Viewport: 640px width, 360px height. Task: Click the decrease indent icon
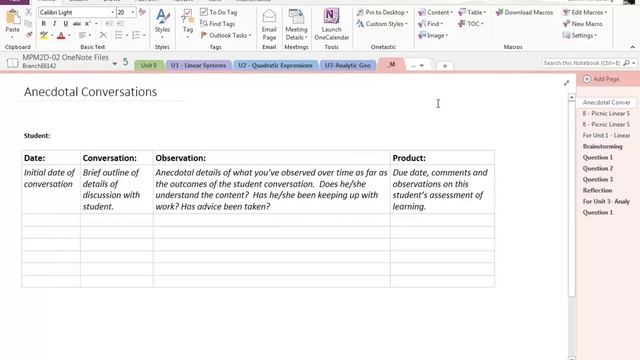click(x=109, y=24)
